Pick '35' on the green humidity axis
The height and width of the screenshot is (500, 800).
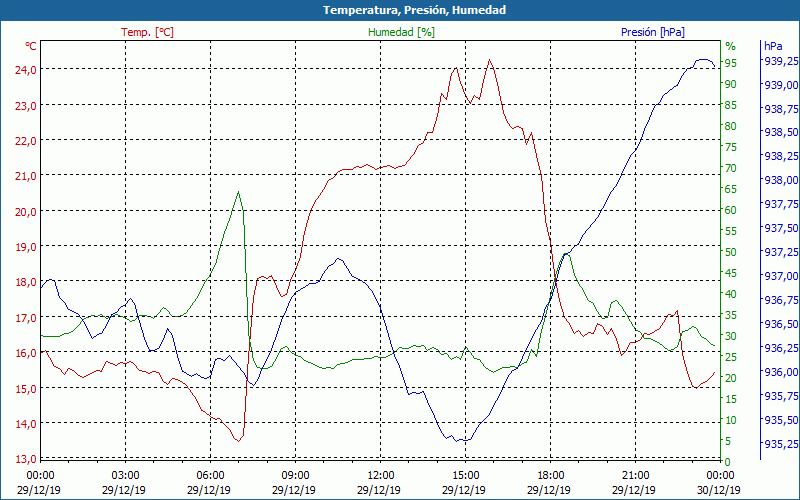click(x=731, y=315)
